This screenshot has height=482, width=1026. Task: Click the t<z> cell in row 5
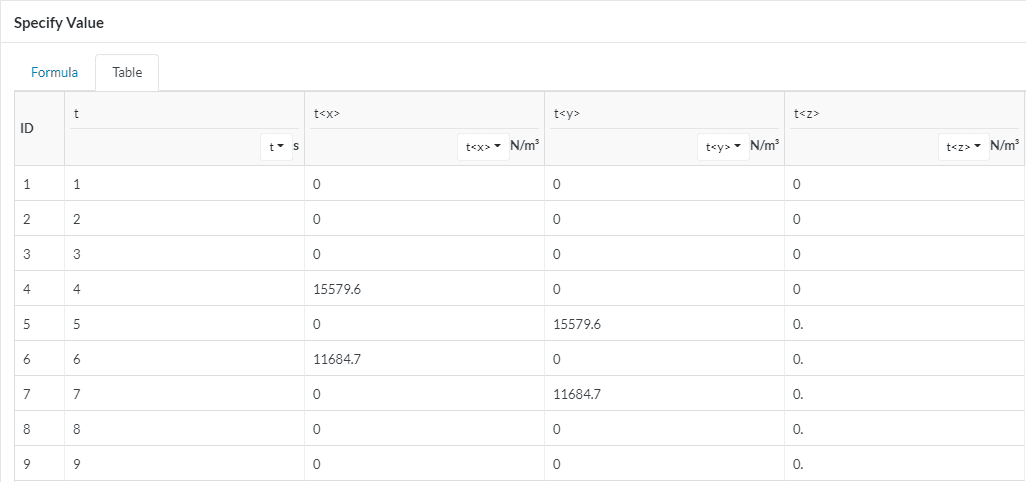click(904, 324)
